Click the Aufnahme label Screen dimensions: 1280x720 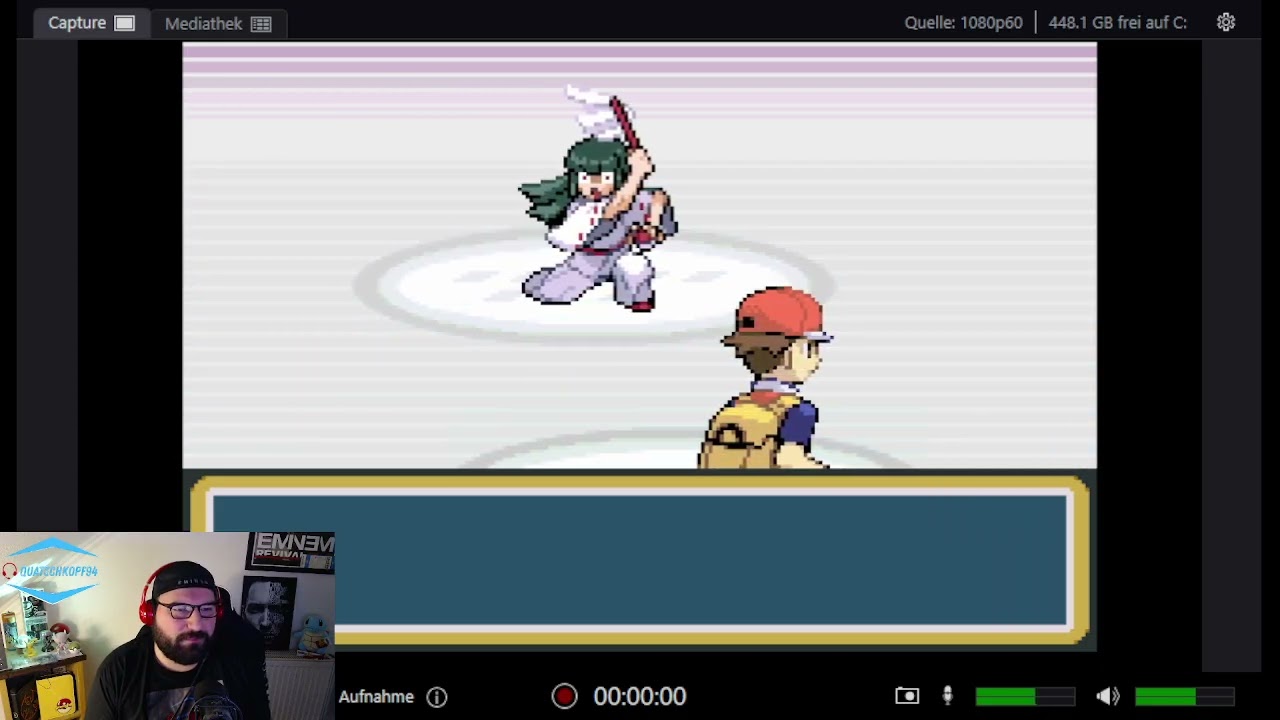tap(376, 697)
